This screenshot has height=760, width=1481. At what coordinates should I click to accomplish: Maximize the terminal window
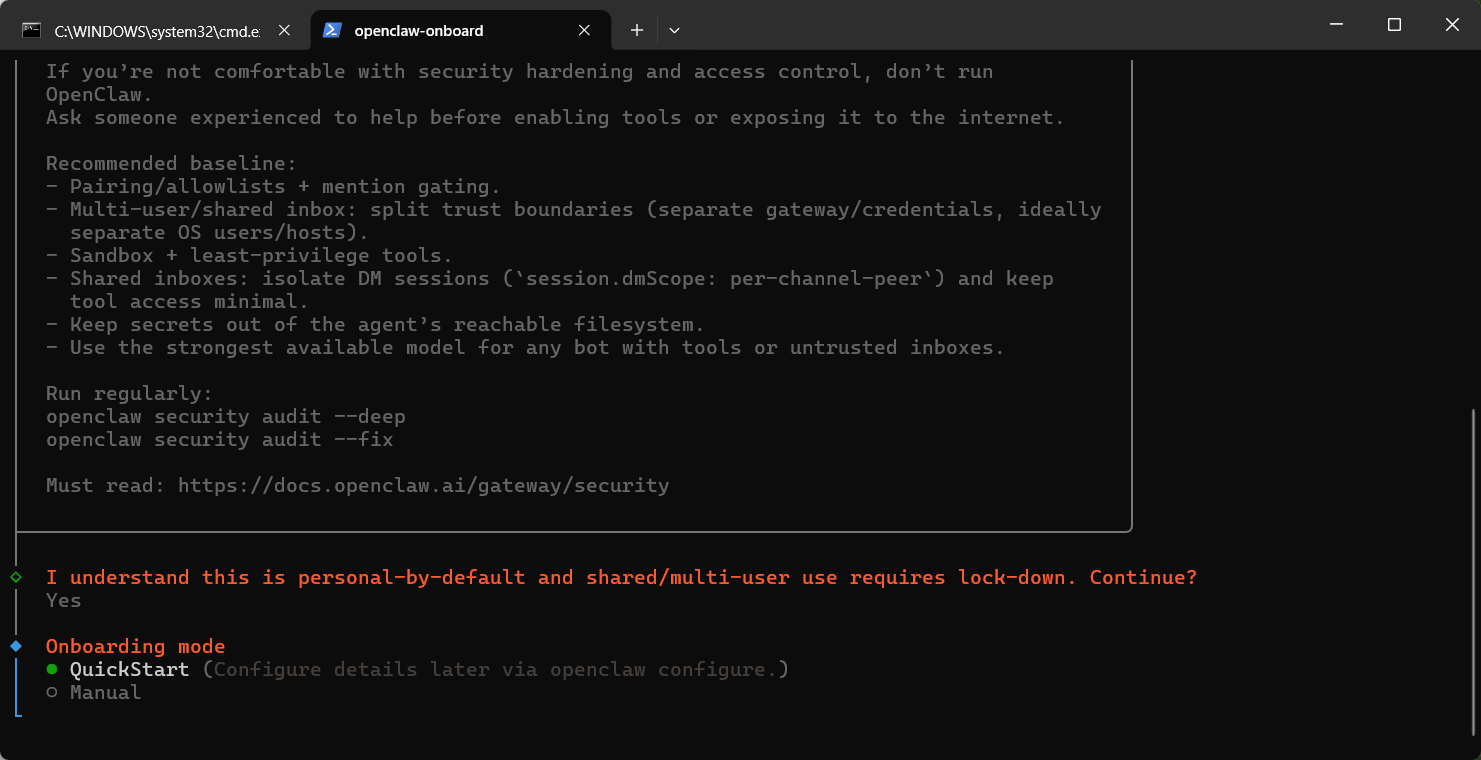click(1394, 25)
